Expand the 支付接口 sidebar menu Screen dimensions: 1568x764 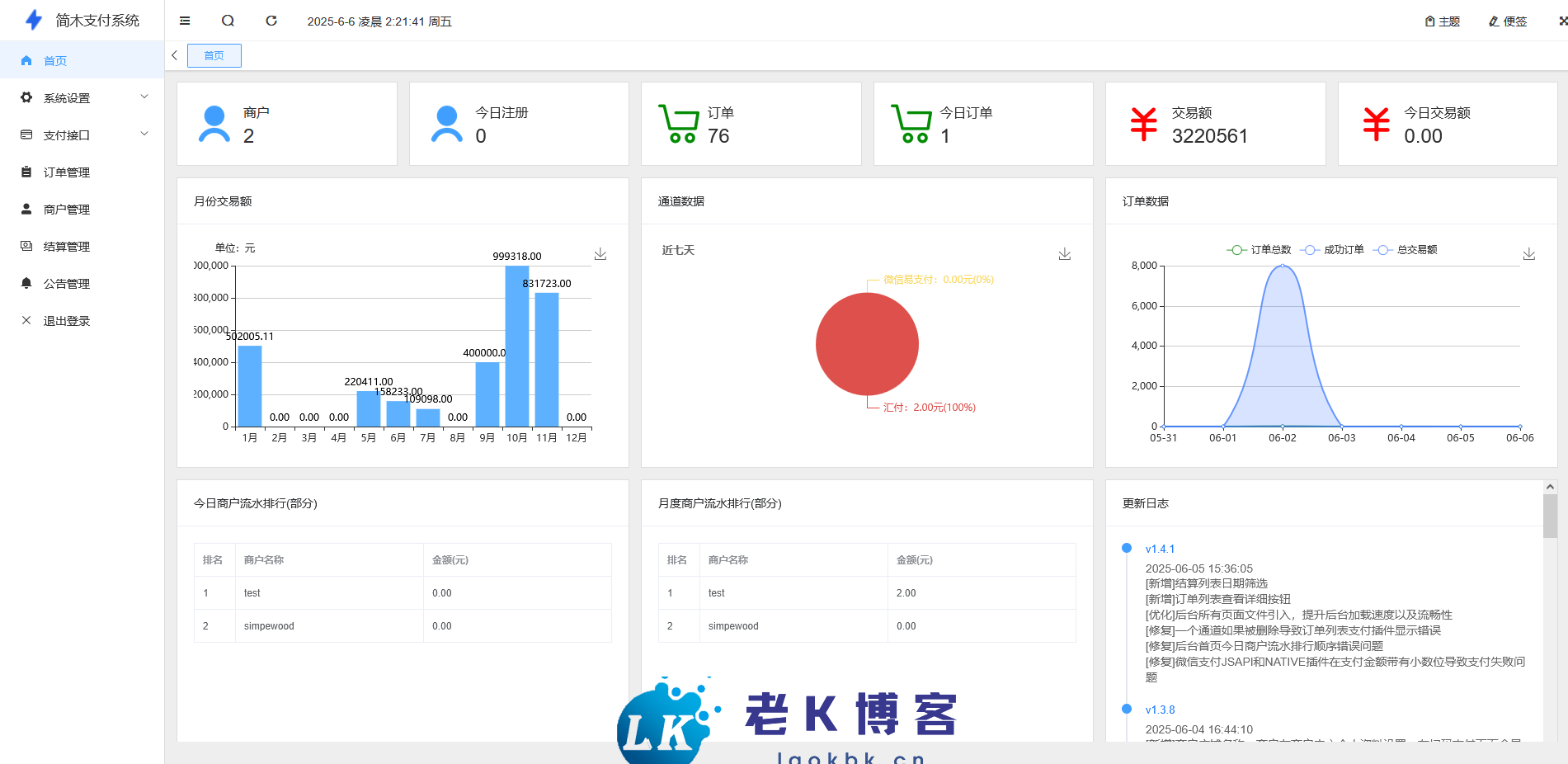[x=82, y=135]
